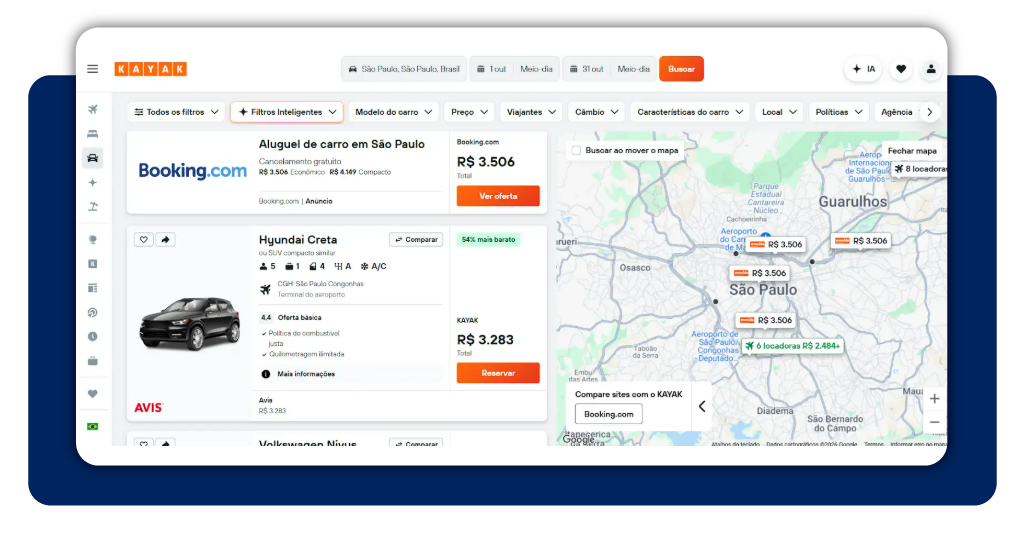Zoom in on the map
Screen dimensions: 1024x536
(935, 398)
